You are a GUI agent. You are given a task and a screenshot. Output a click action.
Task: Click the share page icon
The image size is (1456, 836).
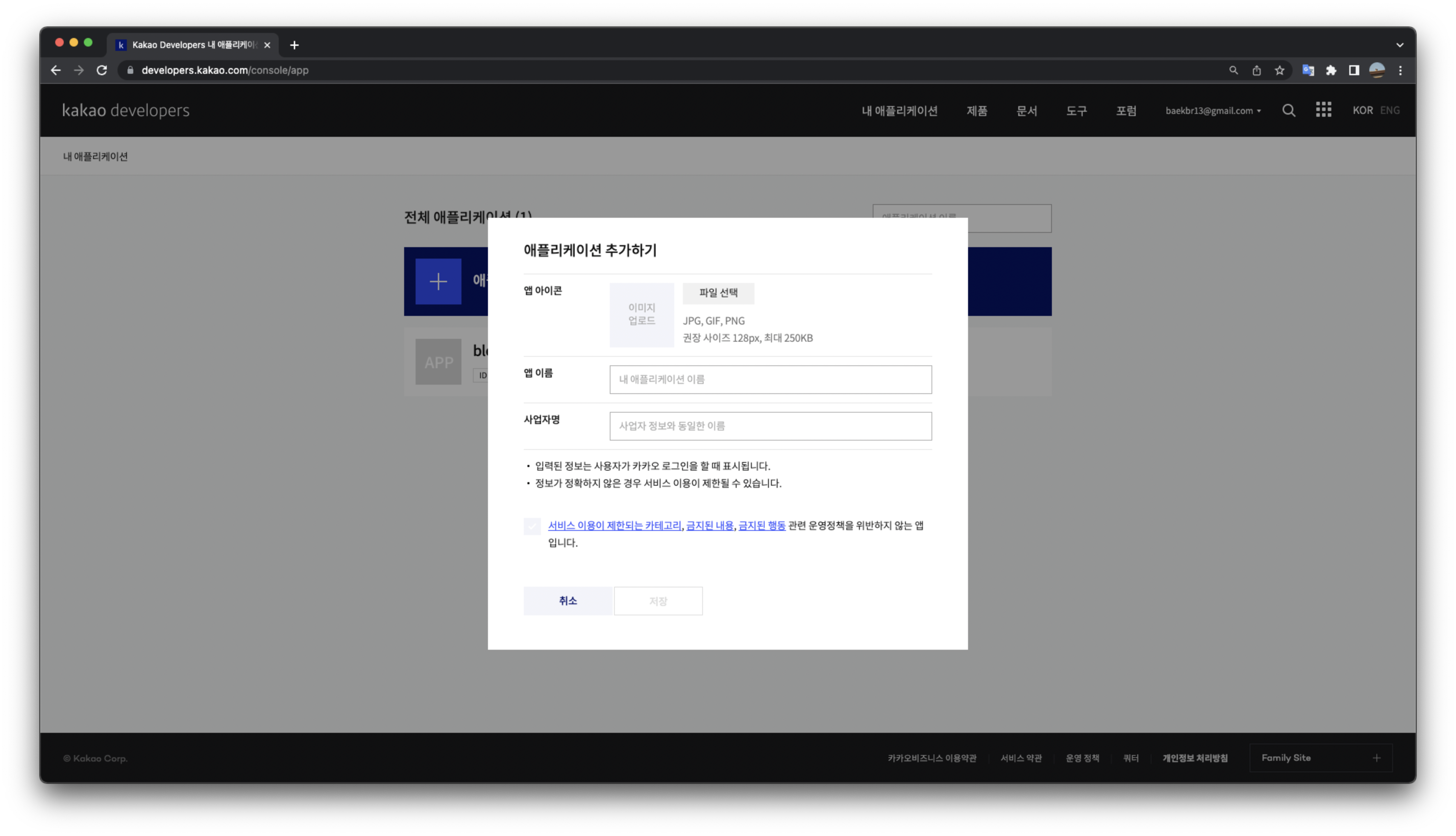1256,70
